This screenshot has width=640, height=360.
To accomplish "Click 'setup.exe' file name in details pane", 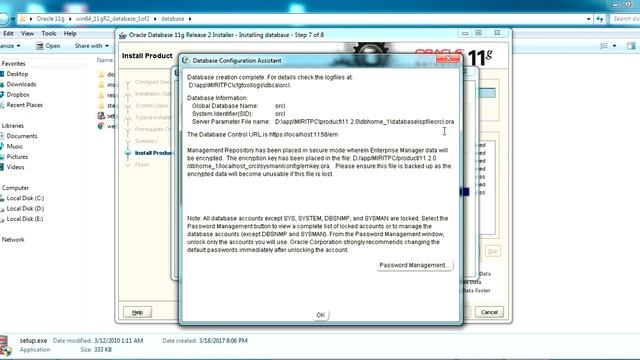I will [33, 340].
